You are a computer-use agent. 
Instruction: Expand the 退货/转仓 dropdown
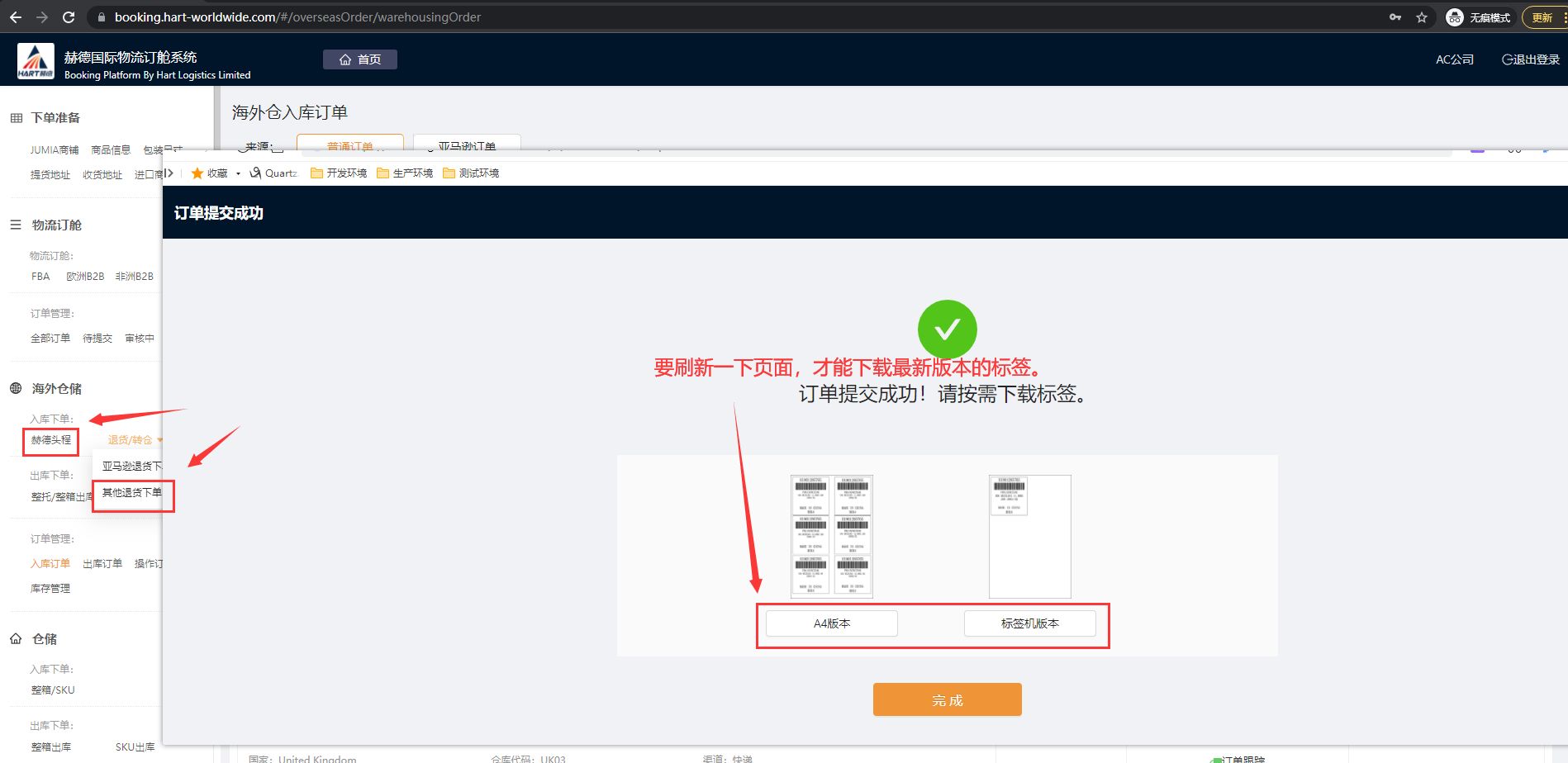[135, 440]
